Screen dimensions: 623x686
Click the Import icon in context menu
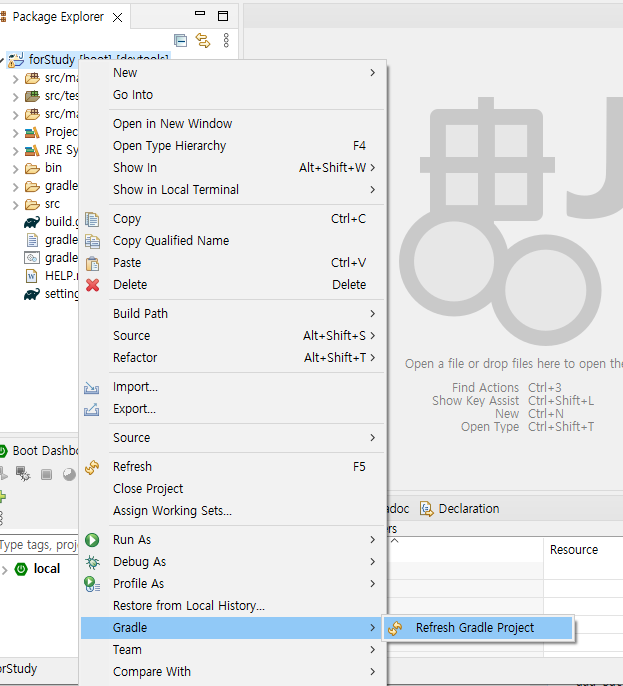point(91,388)
